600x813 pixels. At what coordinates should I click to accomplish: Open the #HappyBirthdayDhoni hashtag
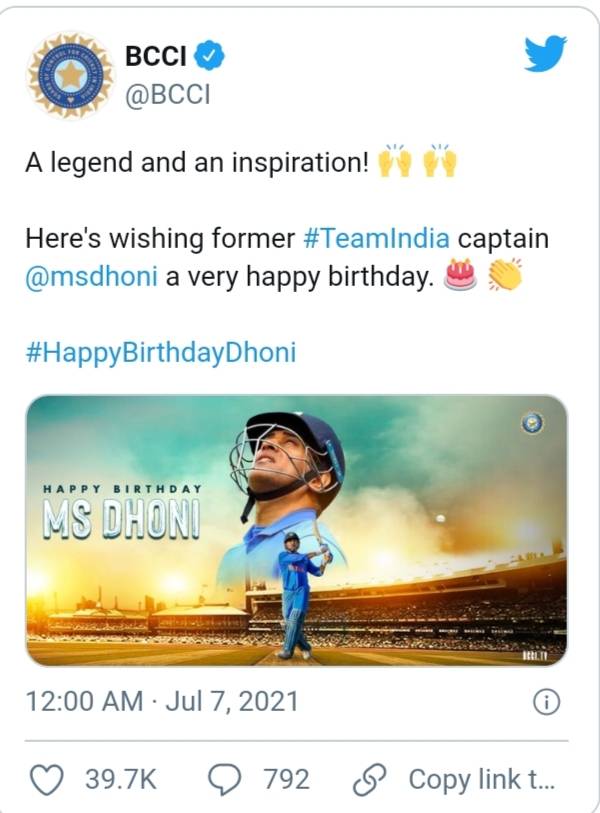pos(160,352)
